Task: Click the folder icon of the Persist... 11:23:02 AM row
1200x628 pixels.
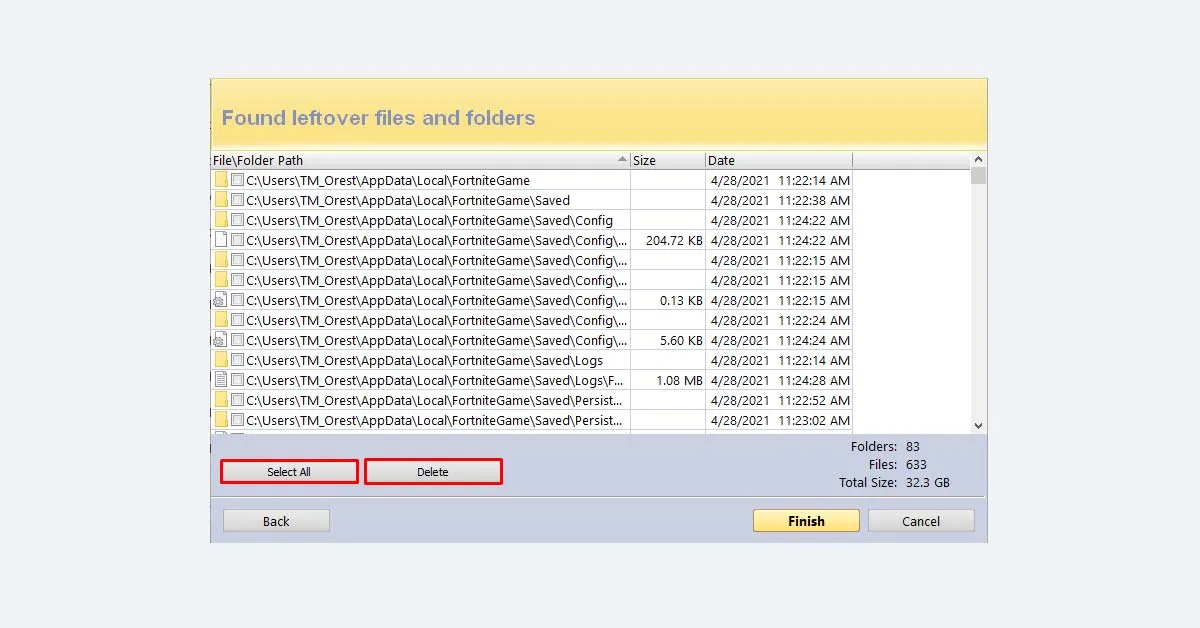Action: click(221, 420)
